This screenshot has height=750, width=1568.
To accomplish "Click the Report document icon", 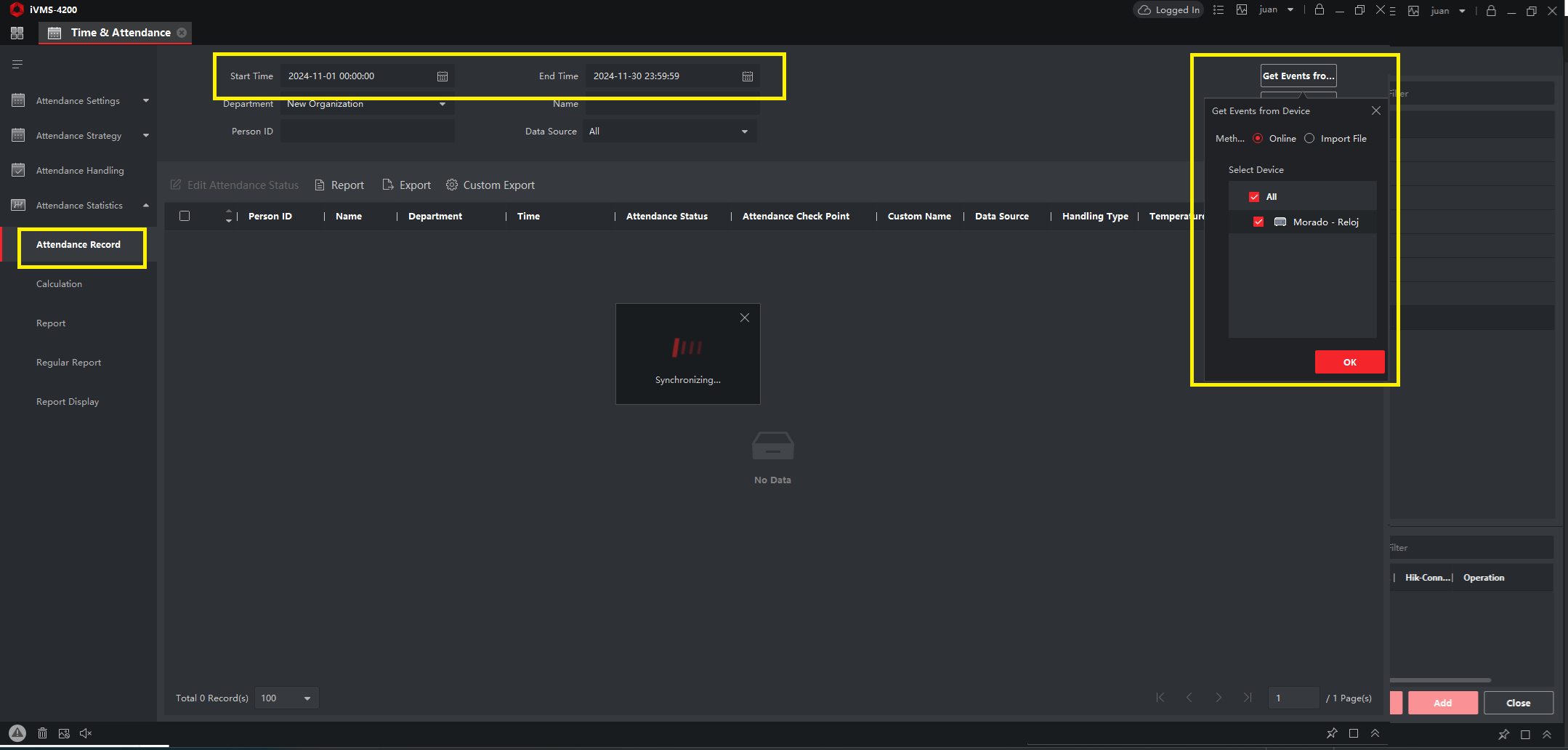I will click(319, 185).
